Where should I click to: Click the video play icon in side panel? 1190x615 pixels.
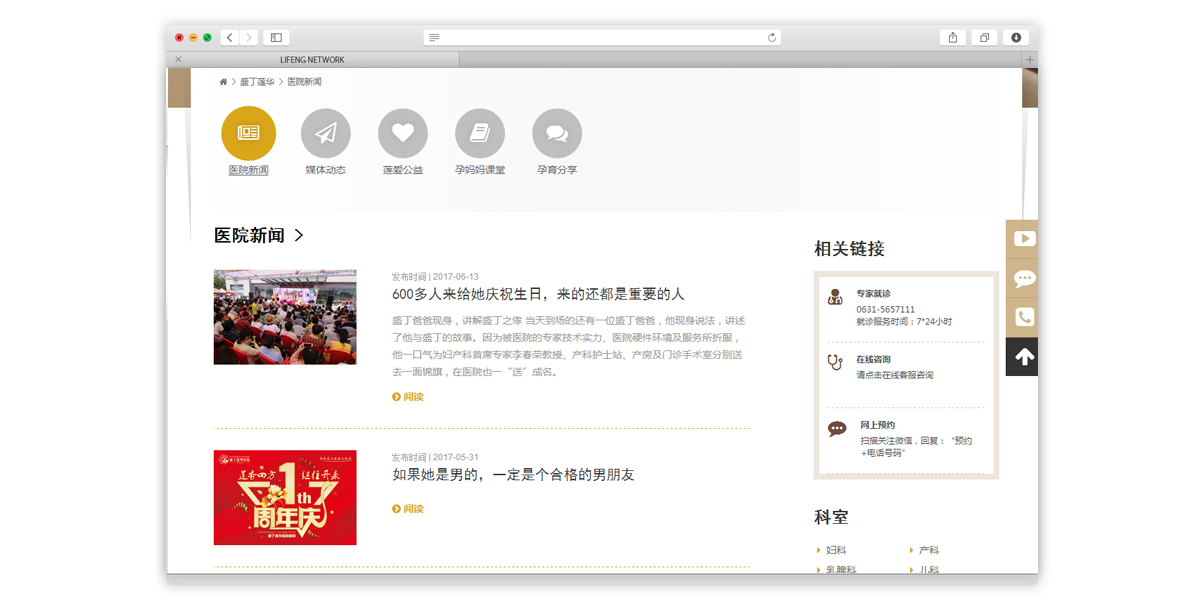(x=1024, y=239)
